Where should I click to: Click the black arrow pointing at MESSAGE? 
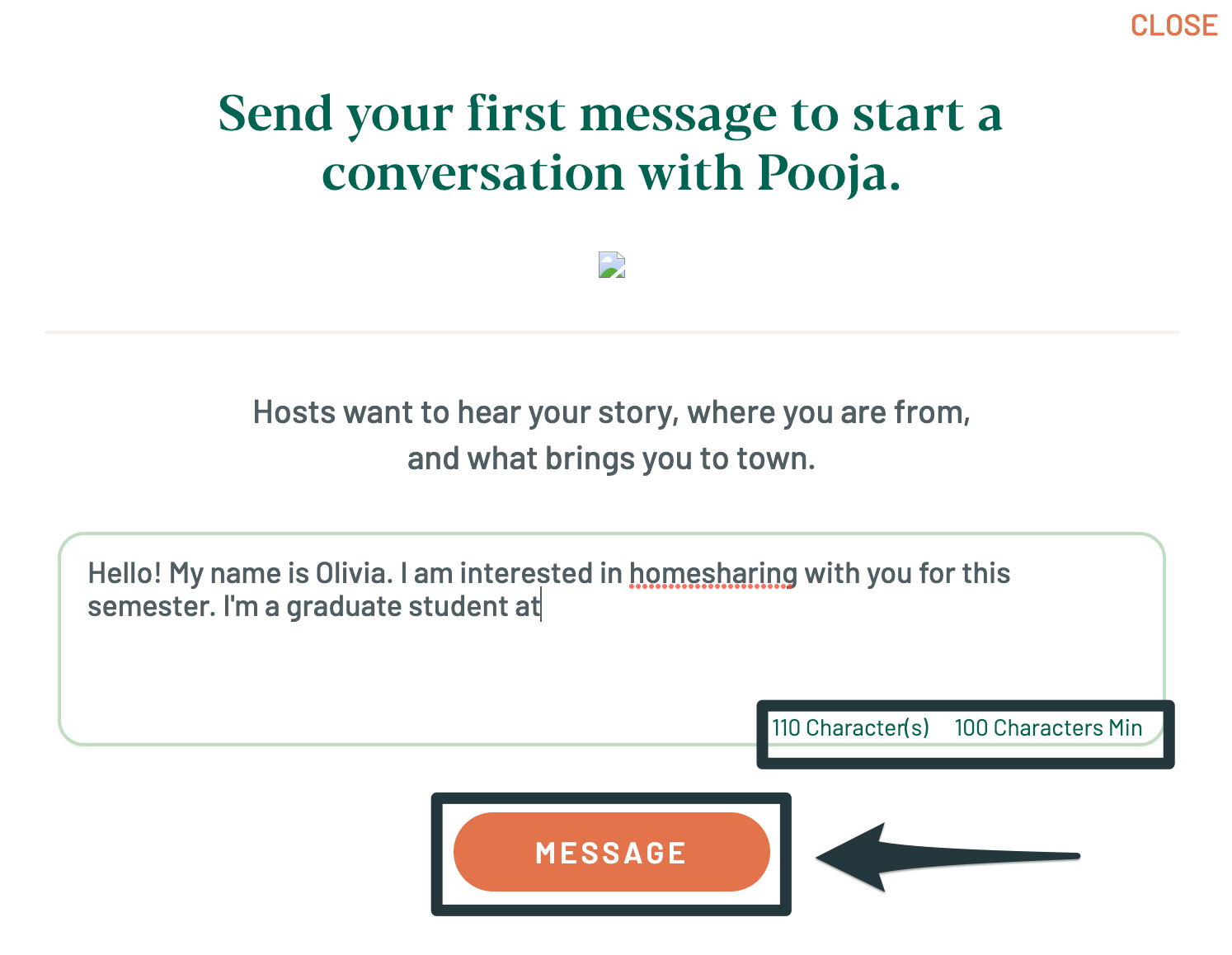(x=948, y=857)
